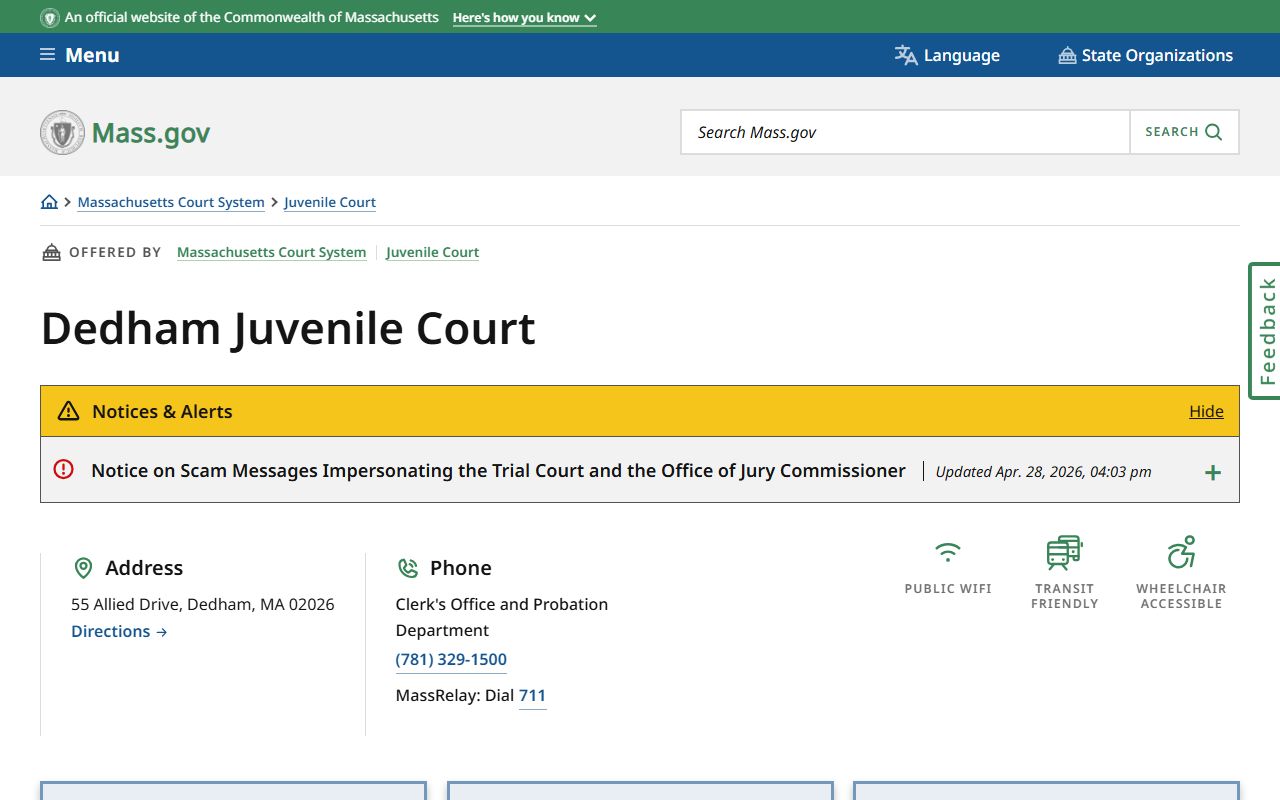Open the Language menu
The width and height of the screenshot is (1280, 800).
click(947, 55)
